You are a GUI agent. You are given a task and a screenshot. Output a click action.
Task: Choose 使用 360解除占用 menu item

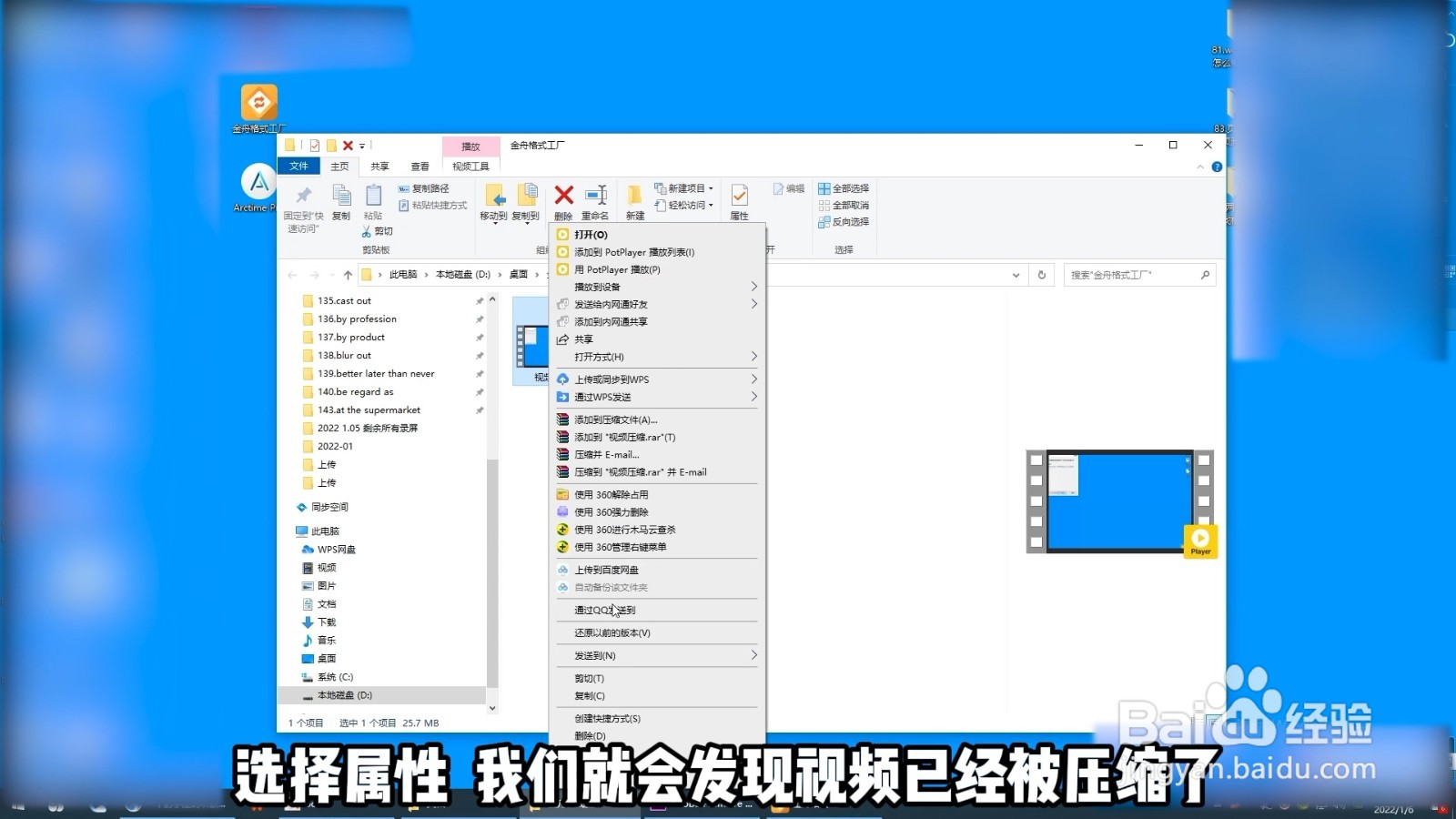click(656, 494)
